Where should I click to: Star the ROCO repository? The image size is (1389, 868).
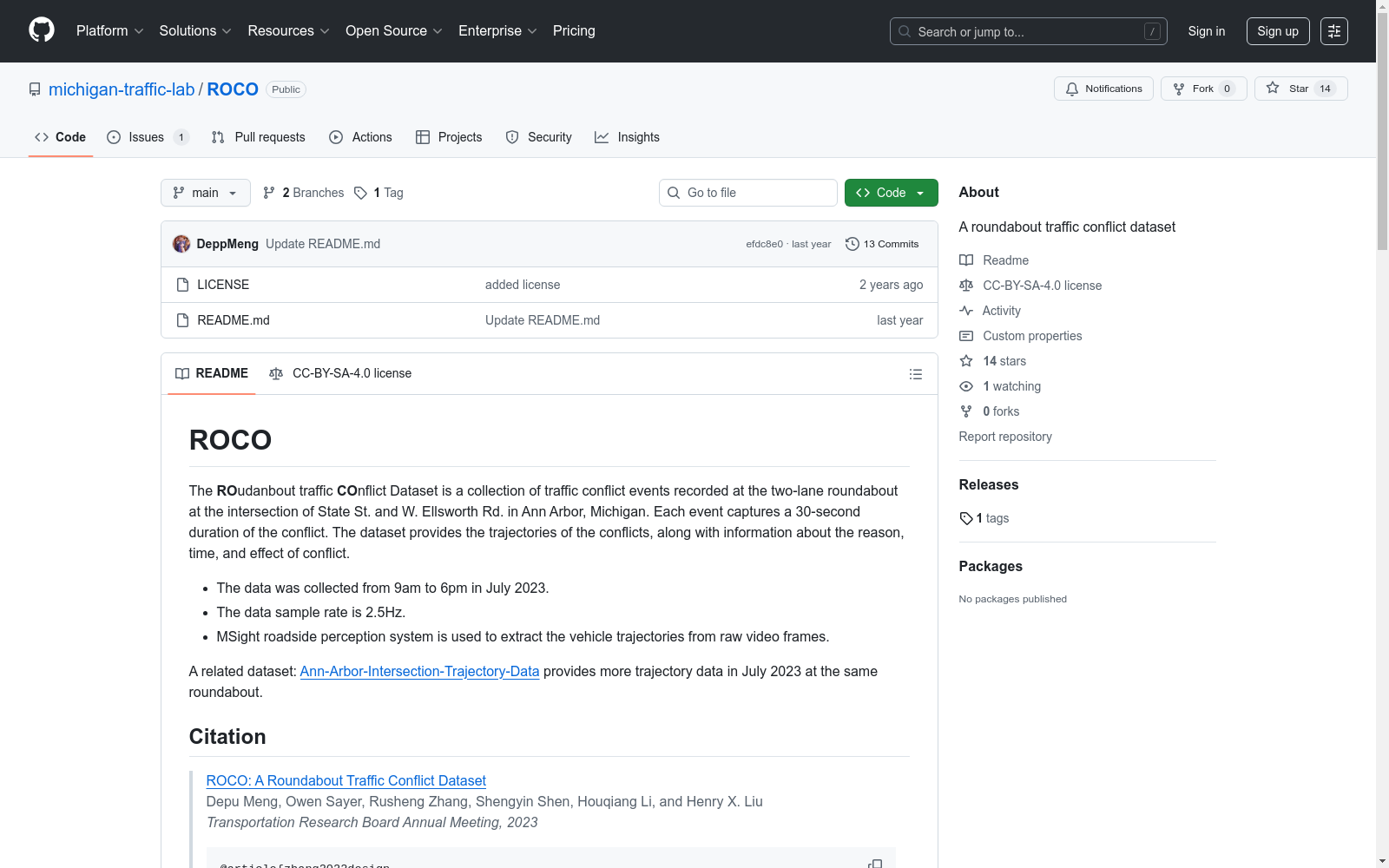point(1300,89)
